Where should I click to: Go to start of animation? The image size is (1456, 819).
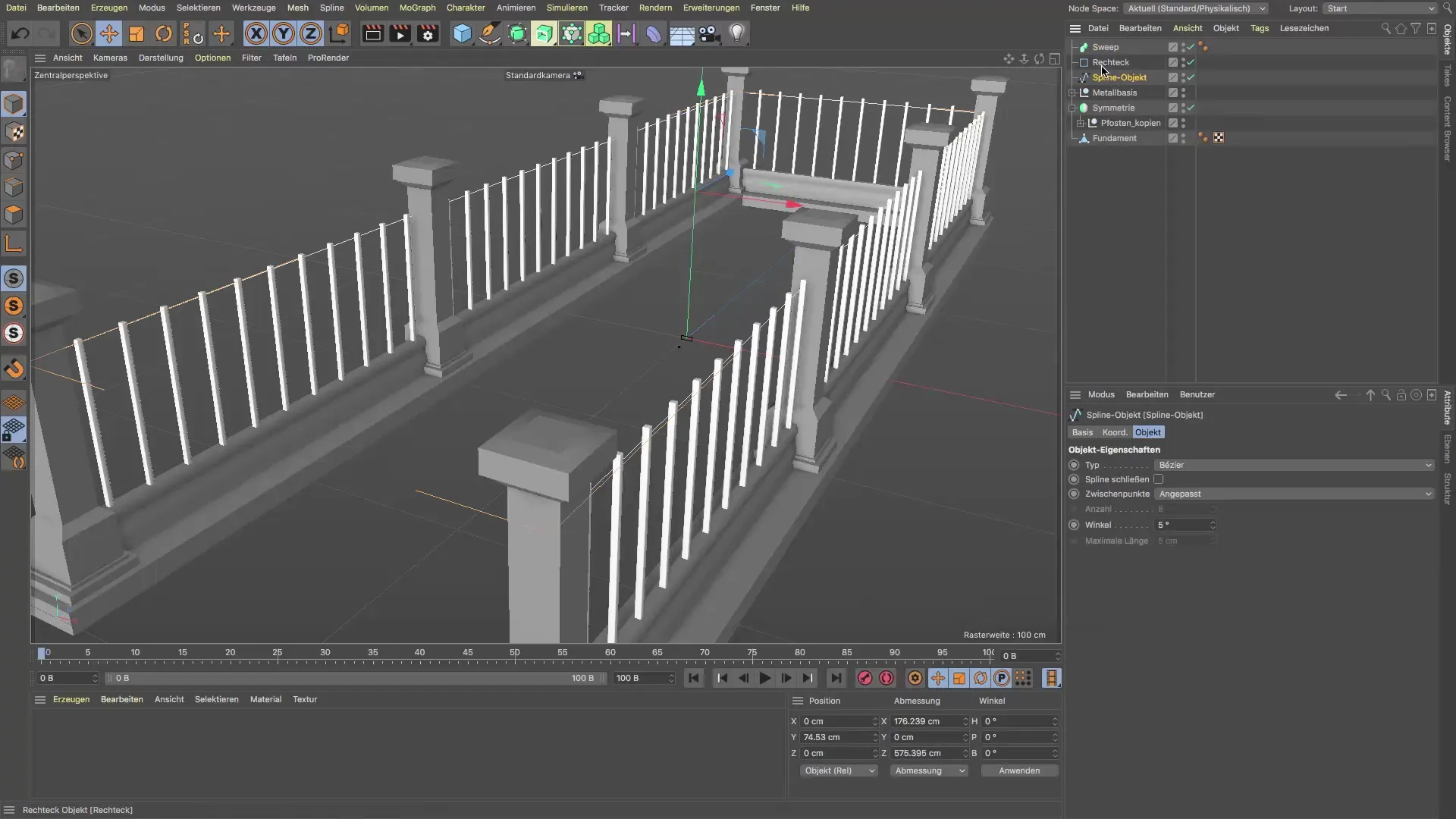pos(694,678)
